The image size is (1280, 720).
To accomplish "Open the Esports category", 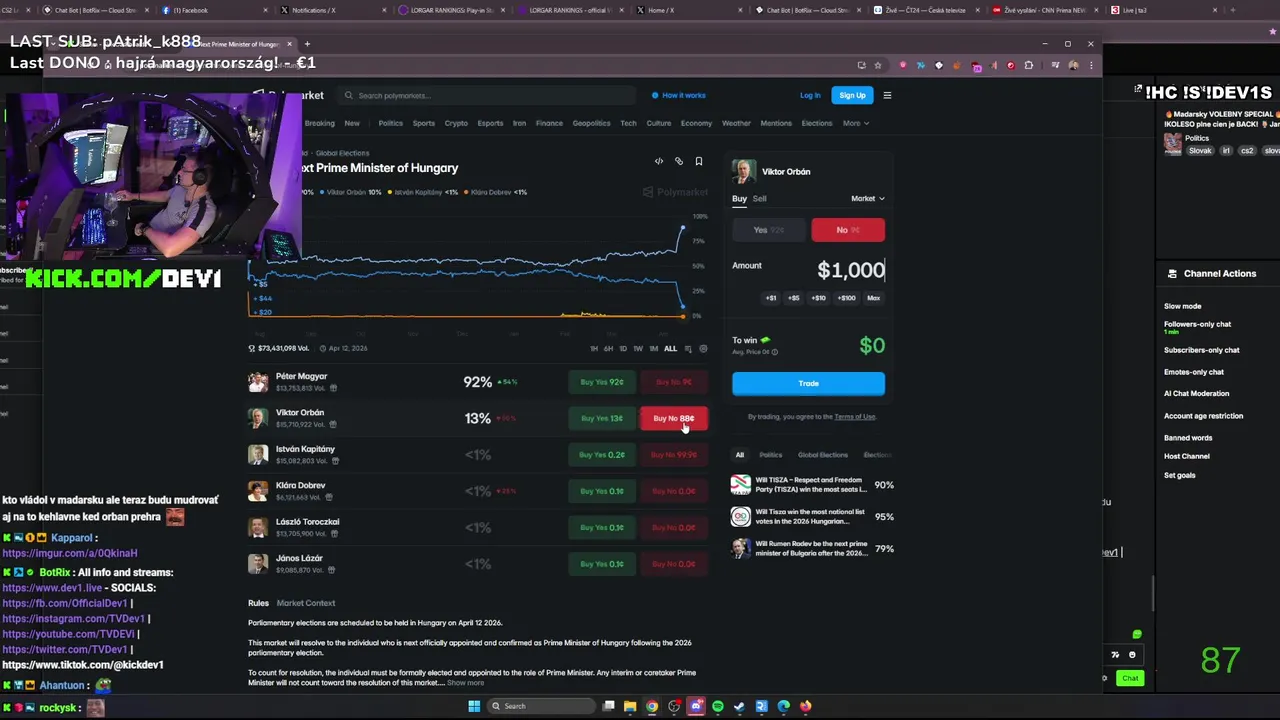I will tap(490, 123).
